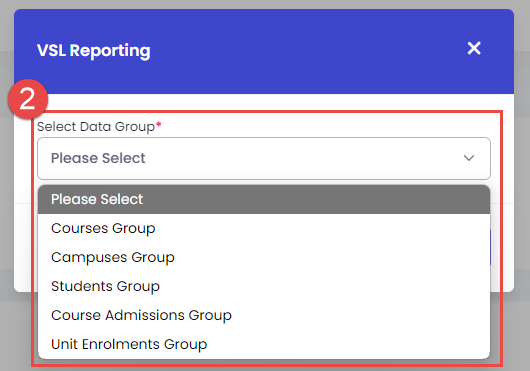530x371 pixels.
Task: Choose Students Group data group
Action: 264,287
